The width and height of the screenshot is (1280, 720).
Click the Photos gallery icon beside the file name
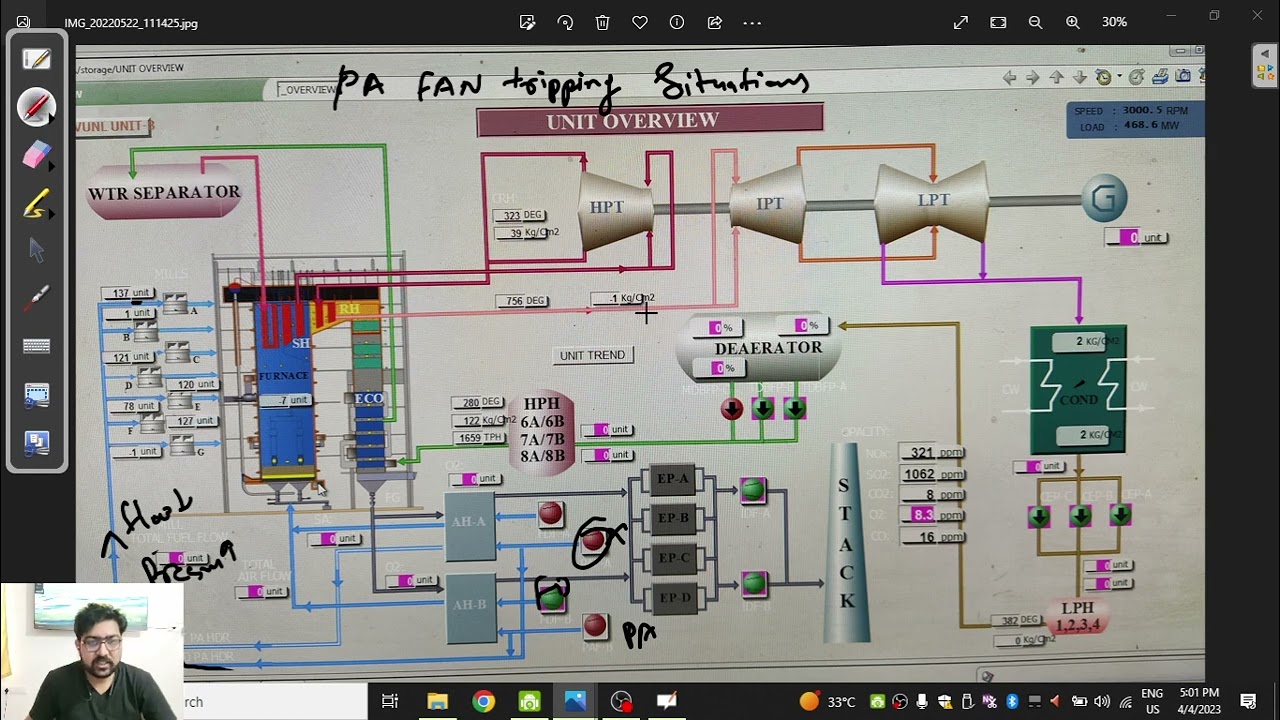tap(23, 22)
